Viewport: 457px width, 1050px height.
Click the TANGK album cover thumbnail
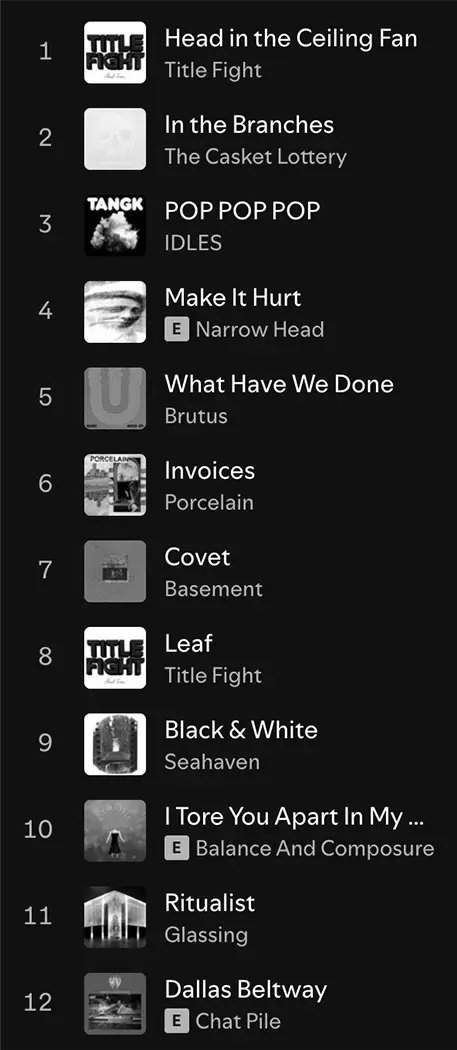[x=115, y=226]
